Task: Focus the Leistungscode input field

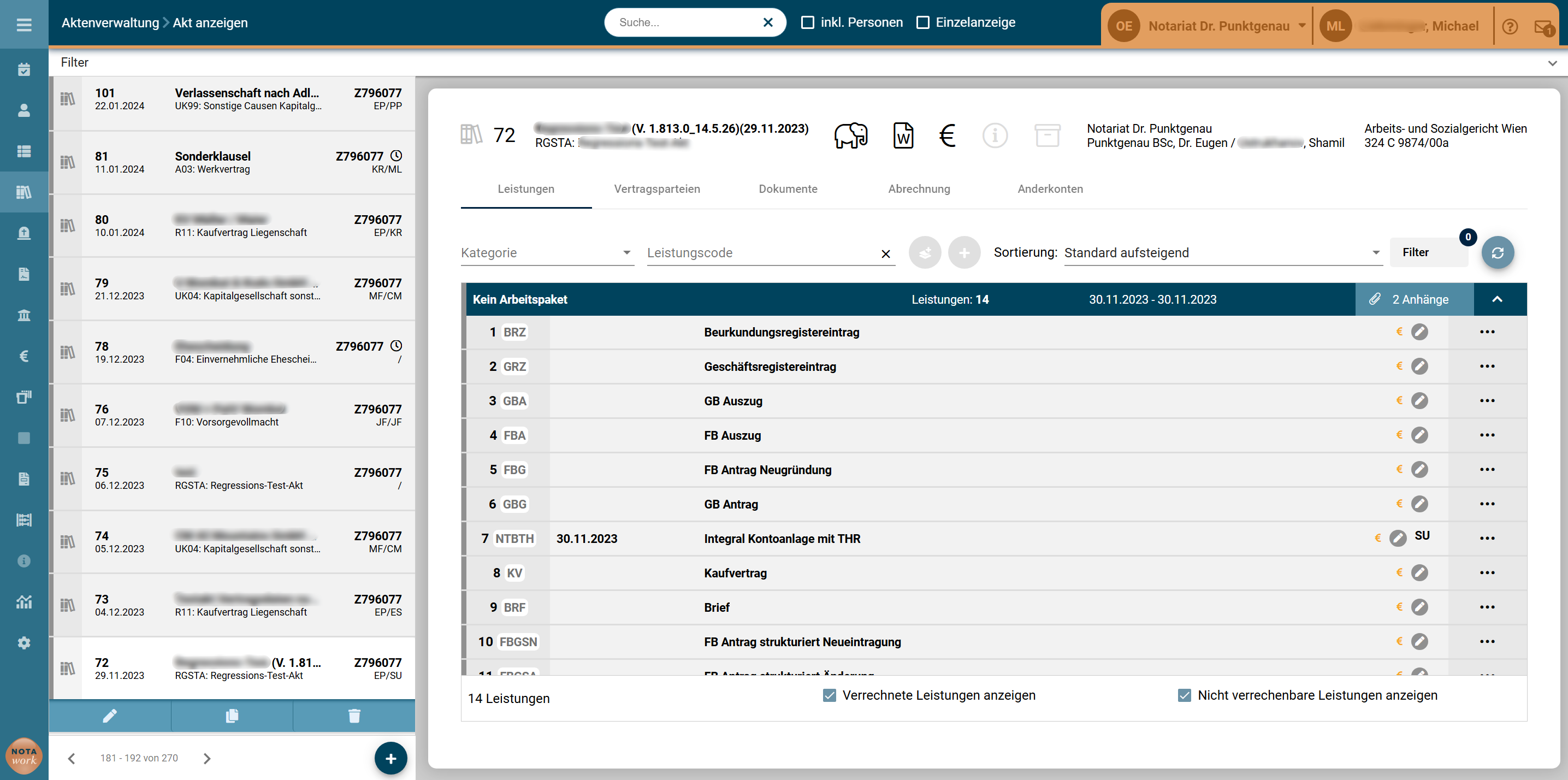Action: coord(761,253)
